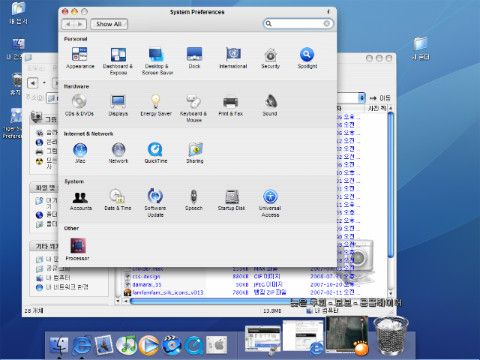Open the Security preference pane
This screenshot has height=360, width=480.
coord(270,57)
